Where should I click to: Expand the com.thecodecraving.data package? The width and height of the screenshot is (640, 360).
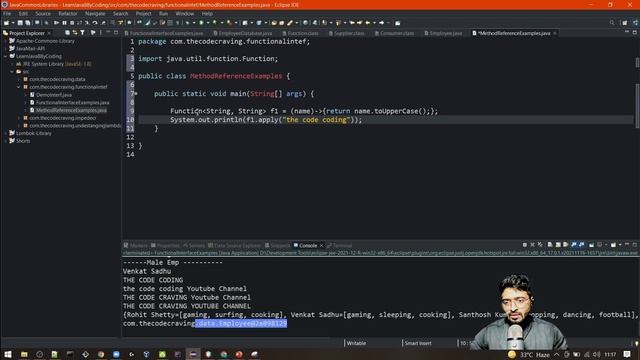[x=18, y=79]
